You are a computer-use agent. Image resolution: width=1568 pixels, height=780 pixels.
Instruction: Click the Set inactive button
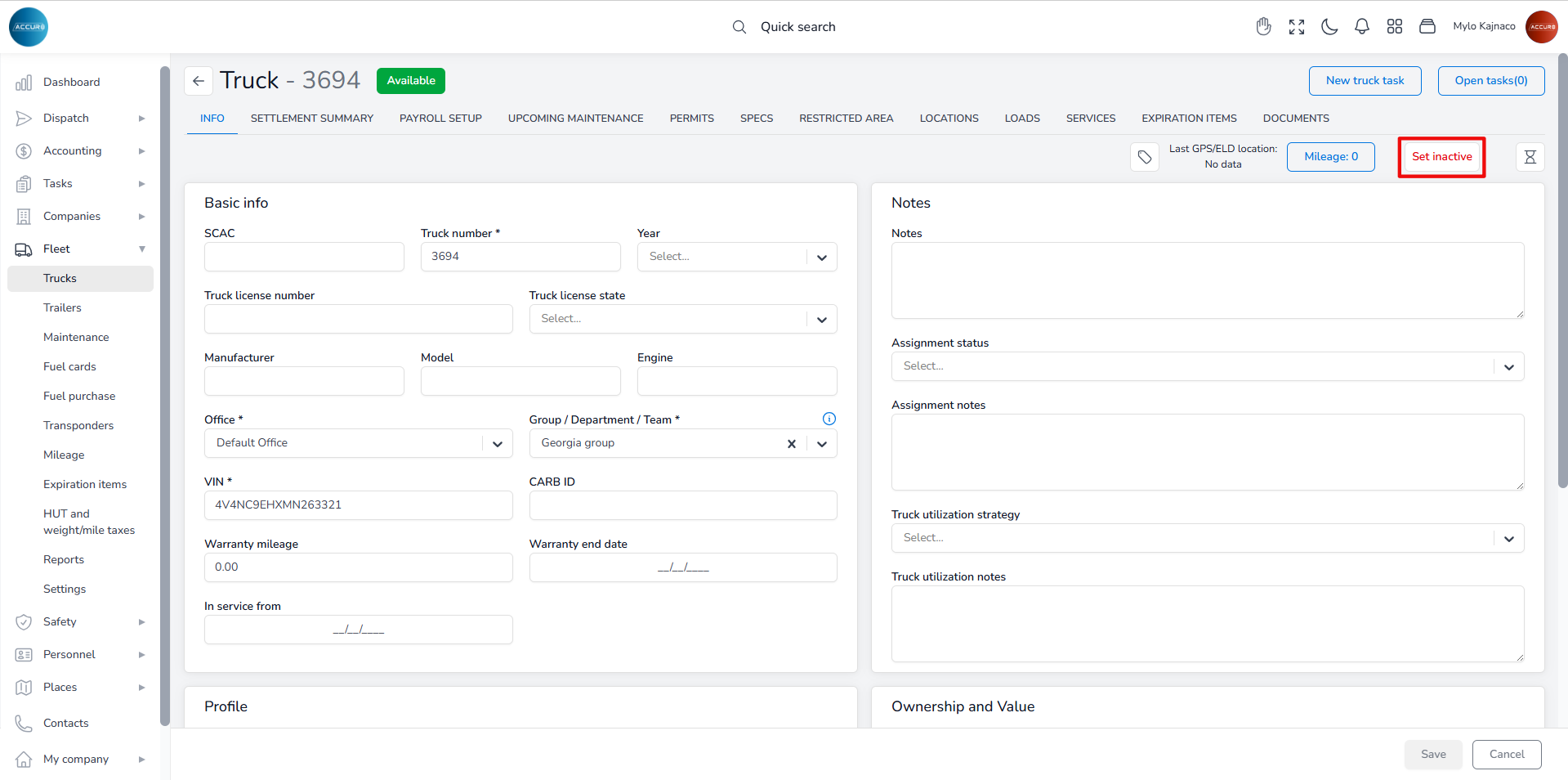point(1441,157)
